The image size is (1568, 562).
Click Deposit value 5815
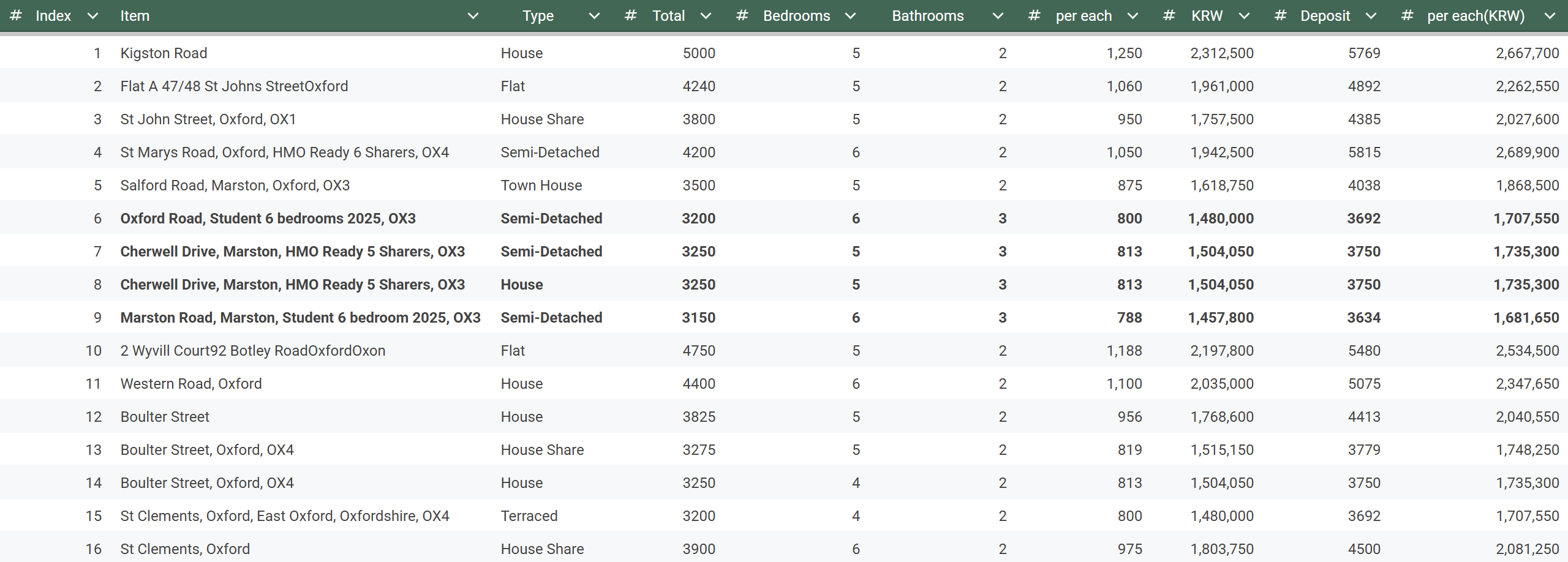click(1364, 152)
